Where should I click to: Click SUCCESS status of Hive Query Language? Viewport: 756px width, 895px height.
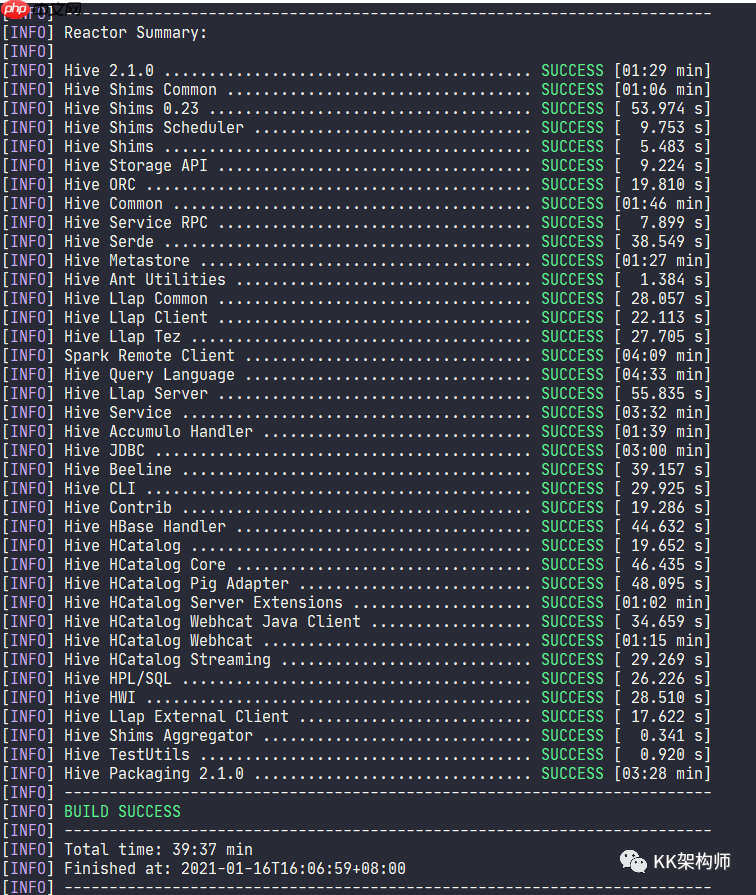(x=572, y=374)
